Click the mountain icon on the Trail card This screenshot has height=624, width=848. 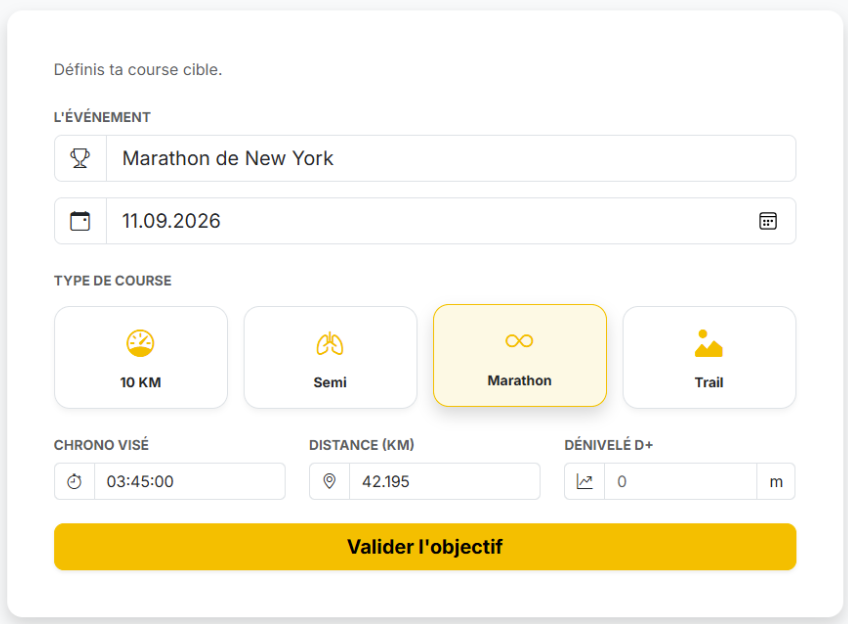(x=709, y=341)
